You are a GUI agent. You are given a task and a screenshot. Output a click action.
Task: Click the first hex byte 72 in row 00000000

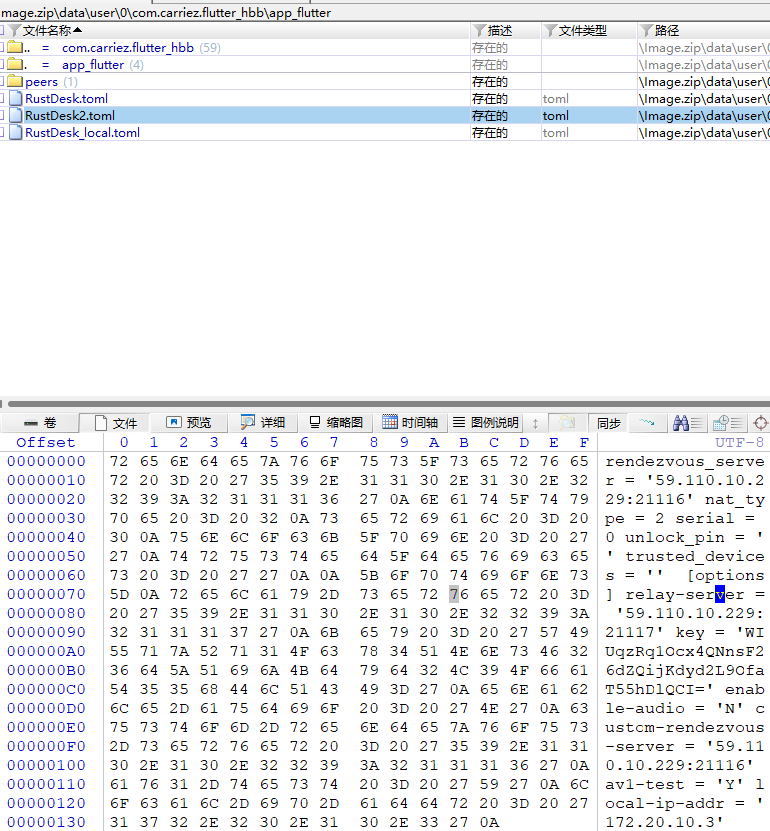click(119, 461)
